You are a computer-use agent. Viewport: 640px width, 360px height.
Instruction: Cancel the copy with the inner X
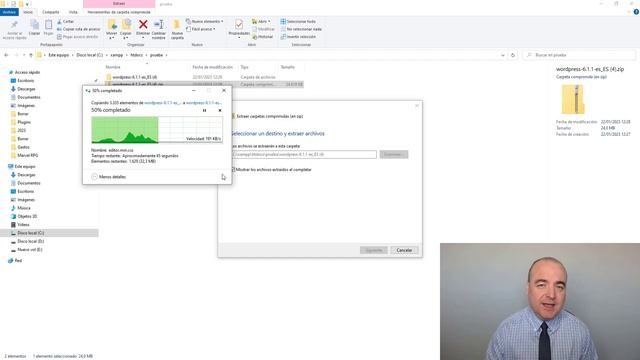(220, 110)
